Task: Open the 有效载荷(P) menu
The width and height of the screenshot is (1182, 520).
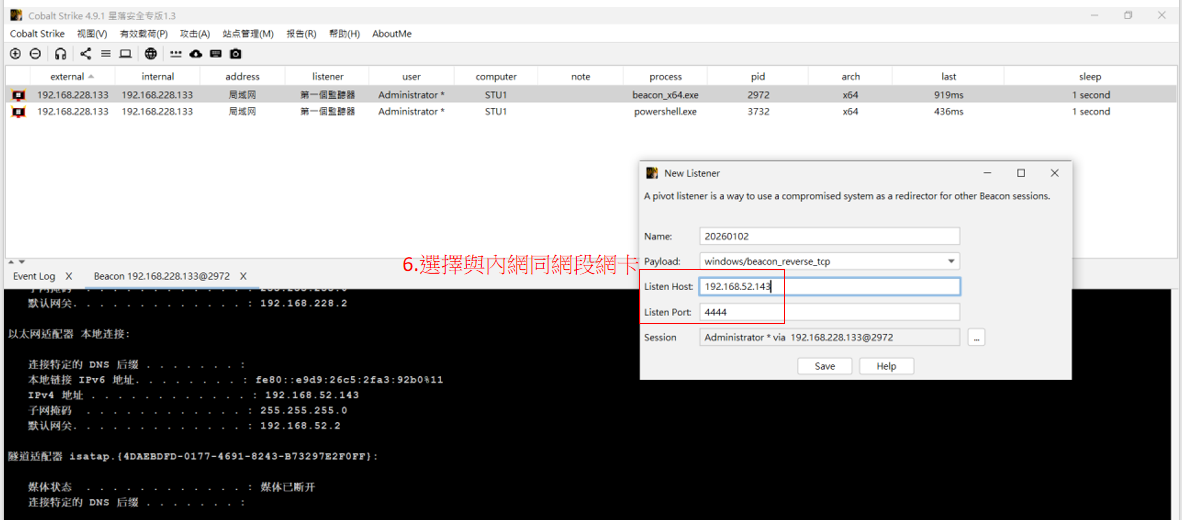Action: (143, 34)
